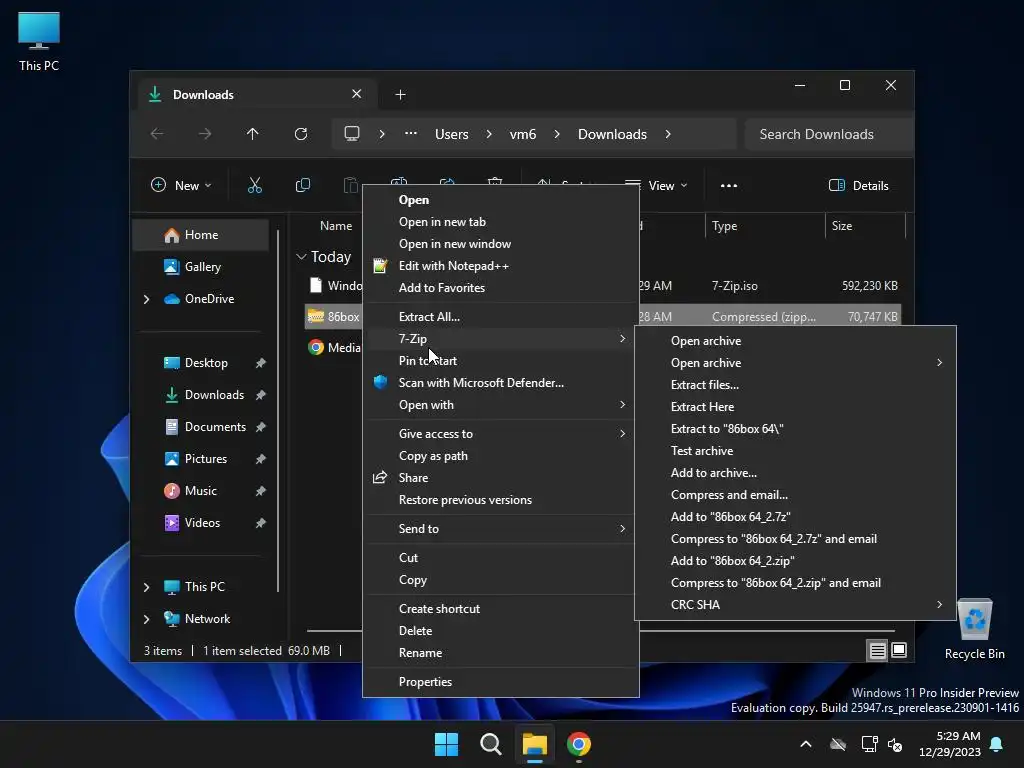Expand the This PC tree node
This screenshot has height=768, width=1024.
click(x=146, y=587)
